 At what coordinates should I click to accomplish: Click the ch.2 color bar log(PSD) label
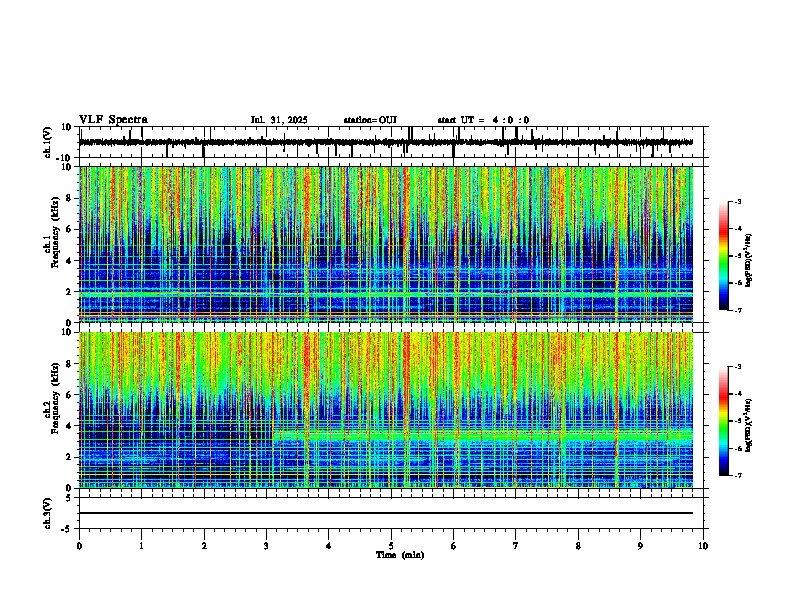tap(749, 425)
